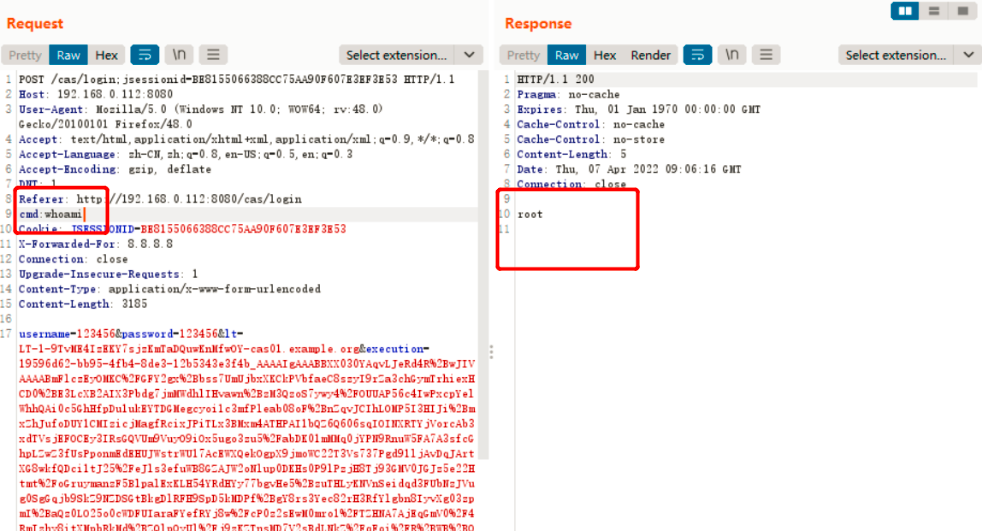Switch Response view to Pretty tab
Viewport: 982px width, 531px height.
(523, 55)
